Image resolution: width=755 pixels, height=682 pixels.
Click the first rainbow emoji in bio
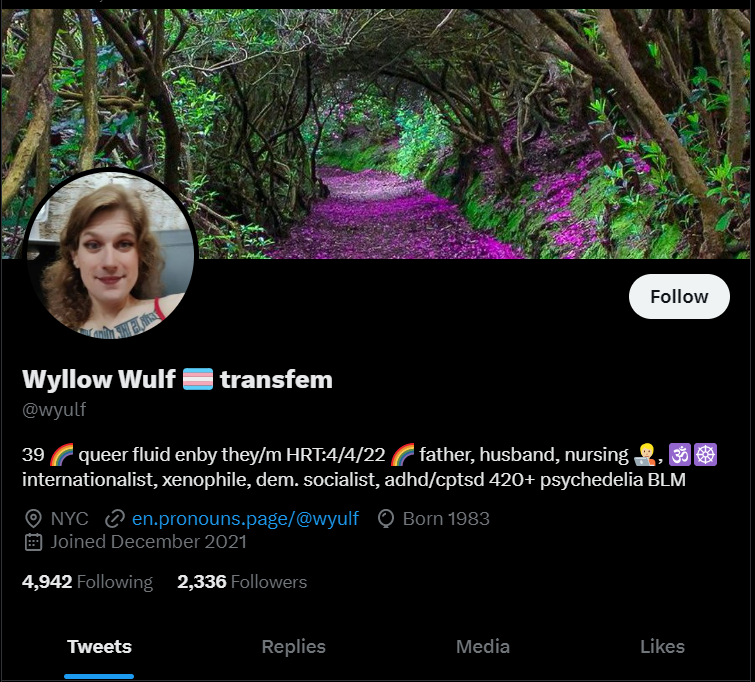[62, 455]
